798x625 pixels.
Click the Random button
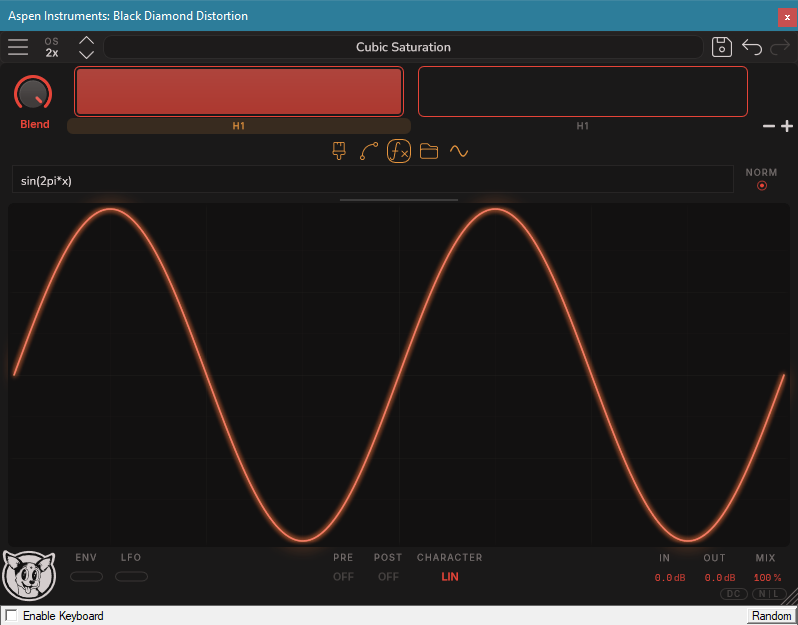[x=771, y=616]
